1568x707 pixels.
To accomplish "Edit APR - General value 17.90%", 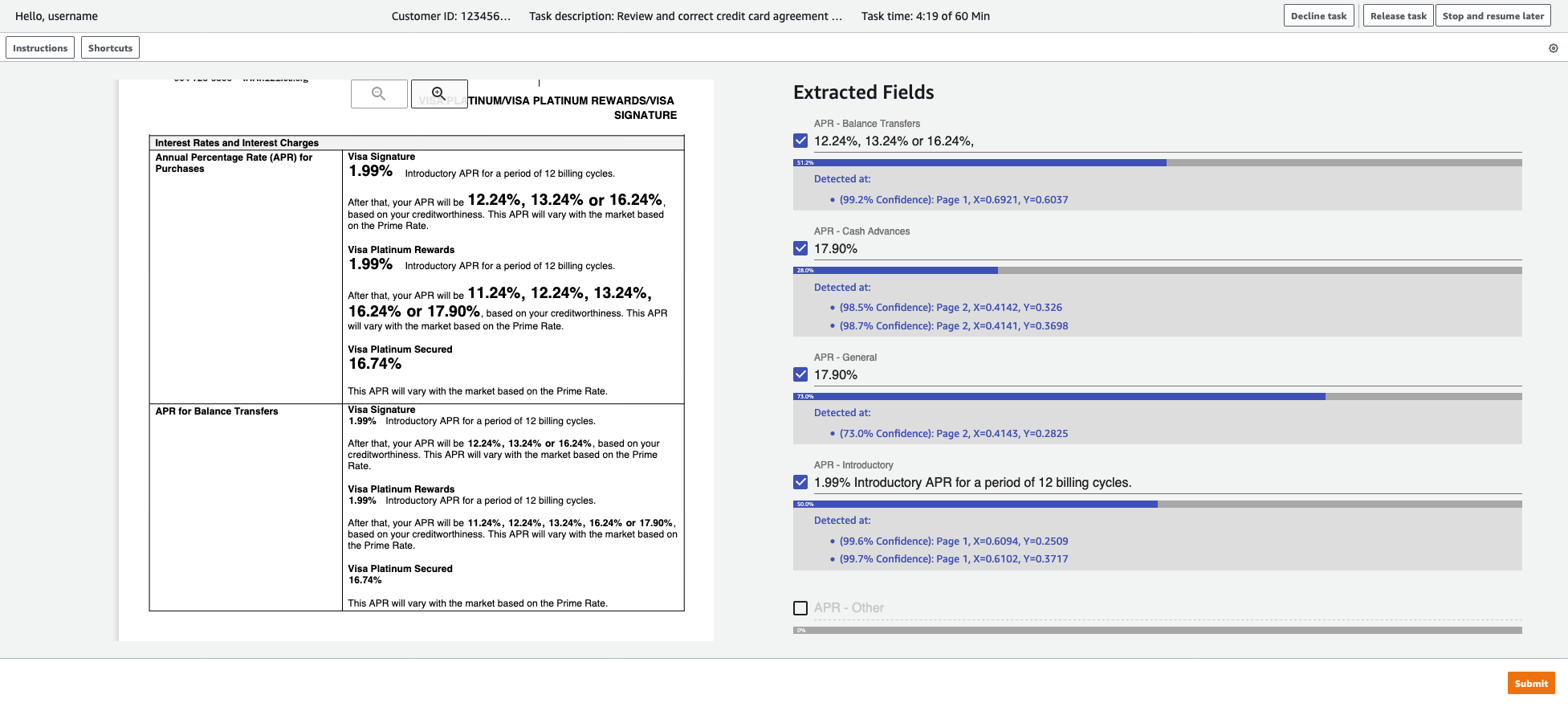I will pyautogui.click(x=1167, y=375).
